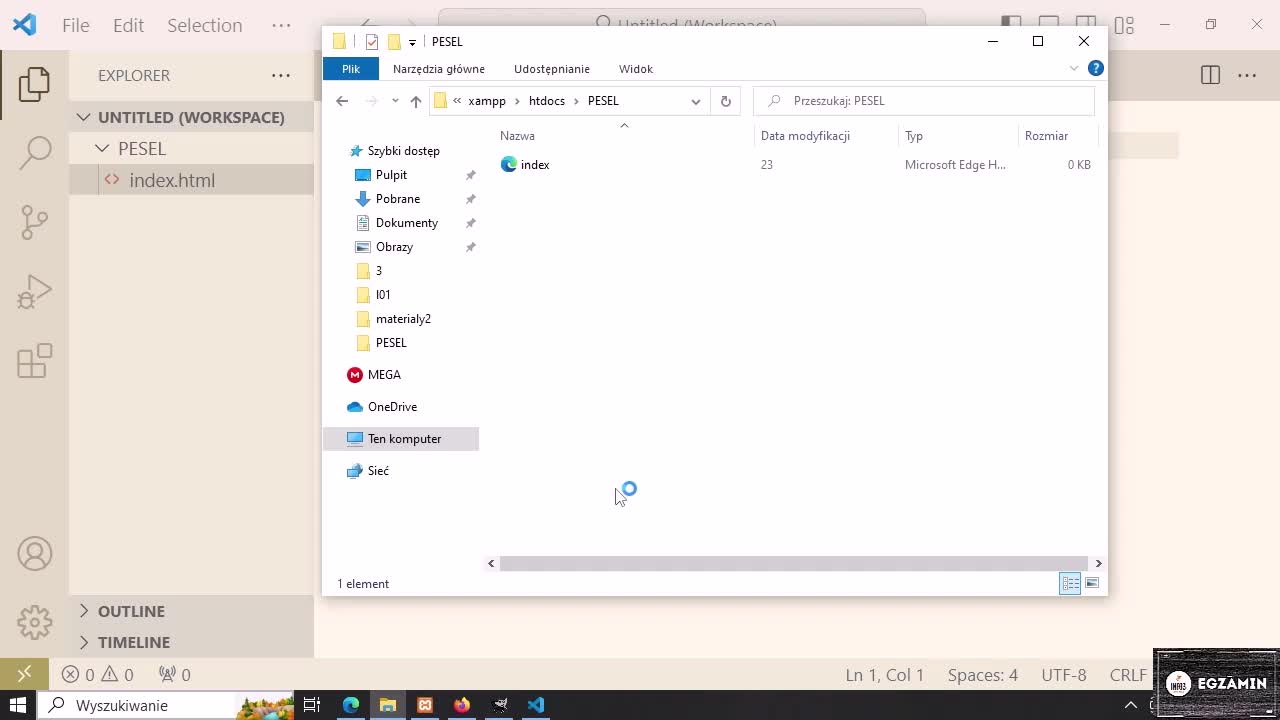Open the Widok ribbon tab
Screen dimensions: 1280x720
coord(636,68)
